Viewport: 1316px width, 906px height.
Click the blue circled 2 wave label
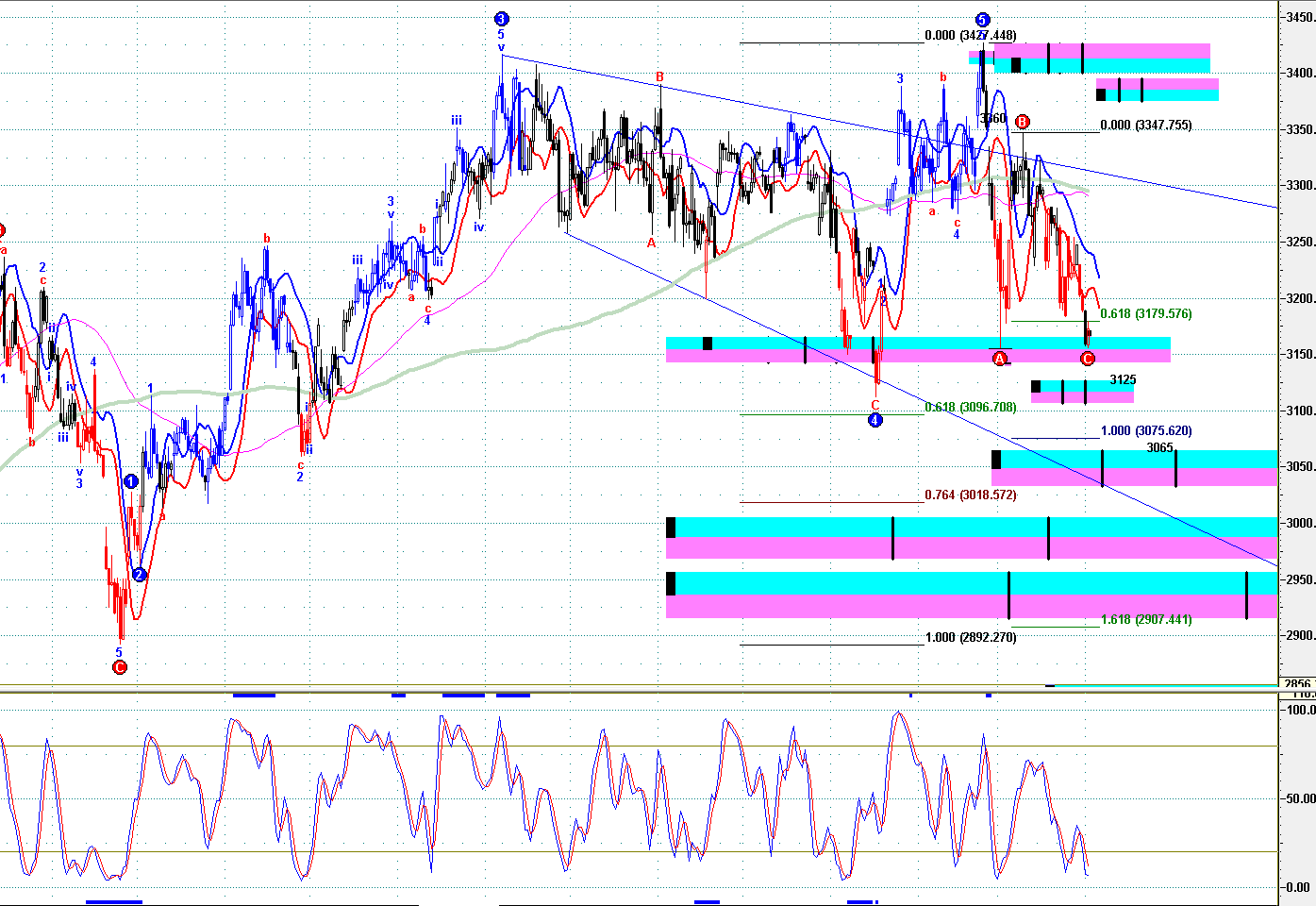[139, 575]
